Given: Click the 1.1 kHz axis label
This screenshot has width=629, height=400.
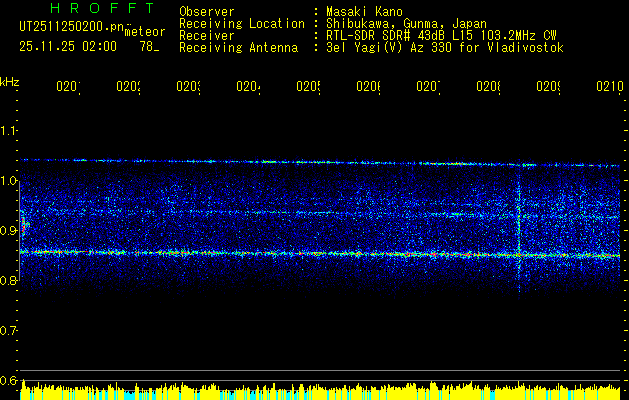Looking at the screenshot, I should coord(8,131).
